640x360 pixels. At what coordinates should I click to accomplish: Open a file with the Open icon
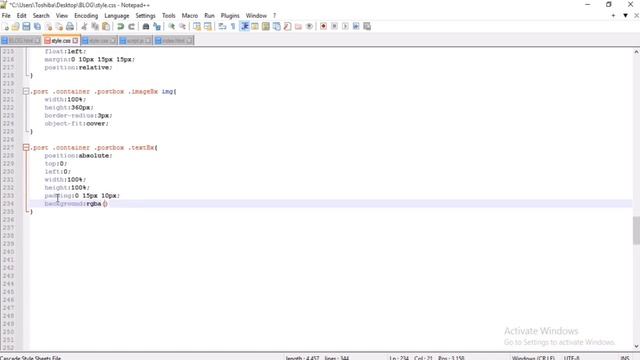16,27
